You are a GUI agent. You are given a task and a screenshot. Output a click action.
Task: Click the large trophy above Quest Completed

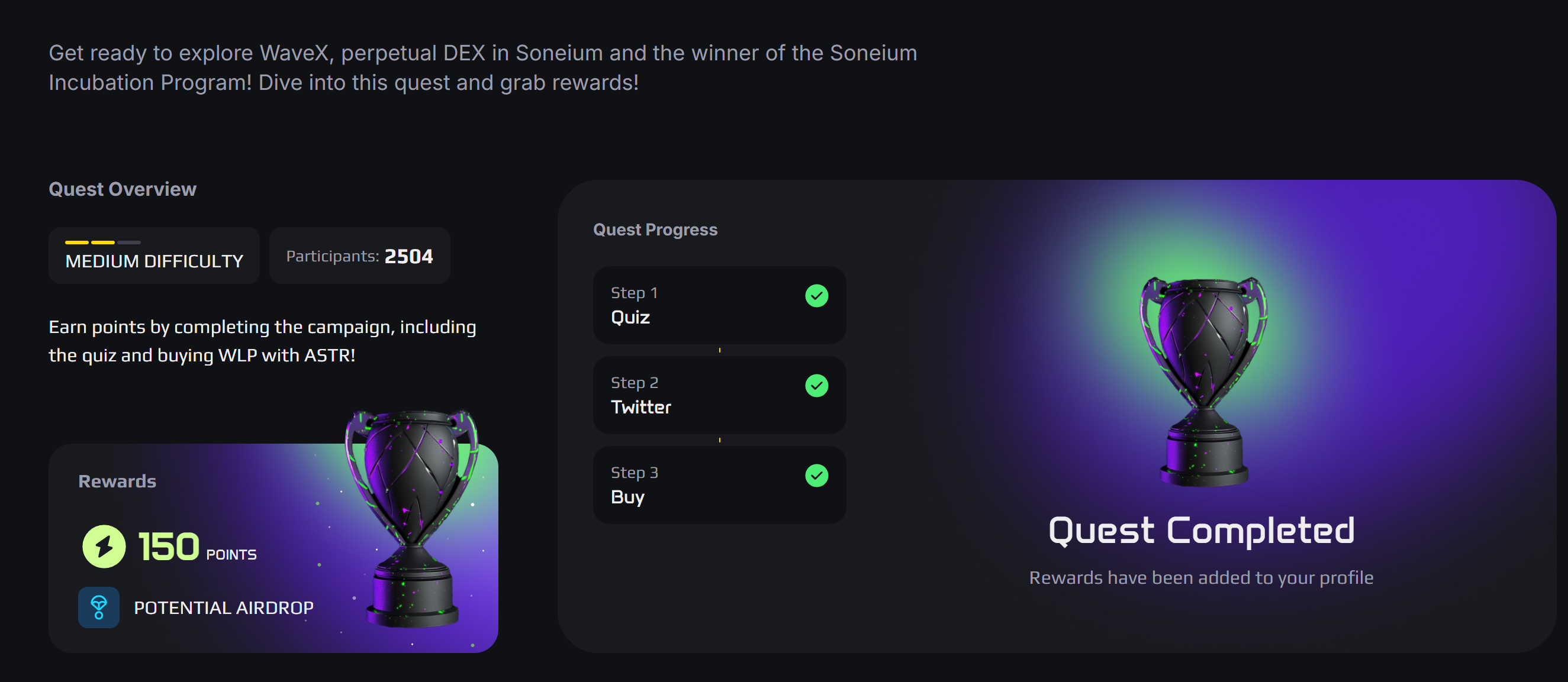1203,380
